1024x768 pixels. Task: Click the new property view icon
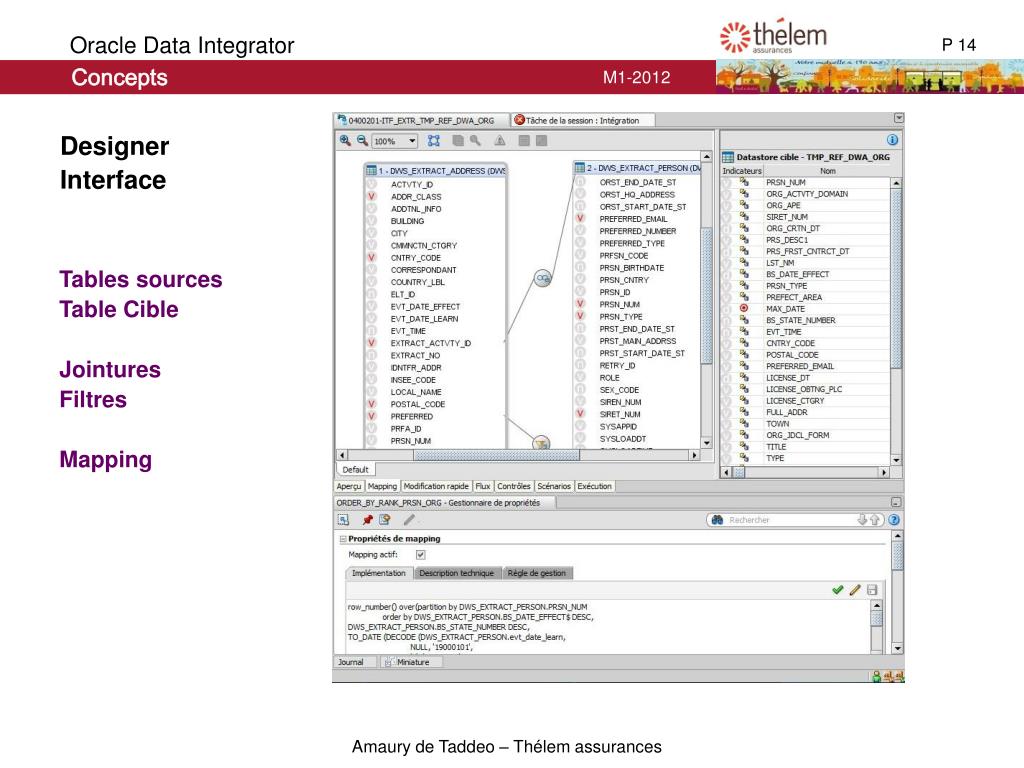tap(385, 520)
